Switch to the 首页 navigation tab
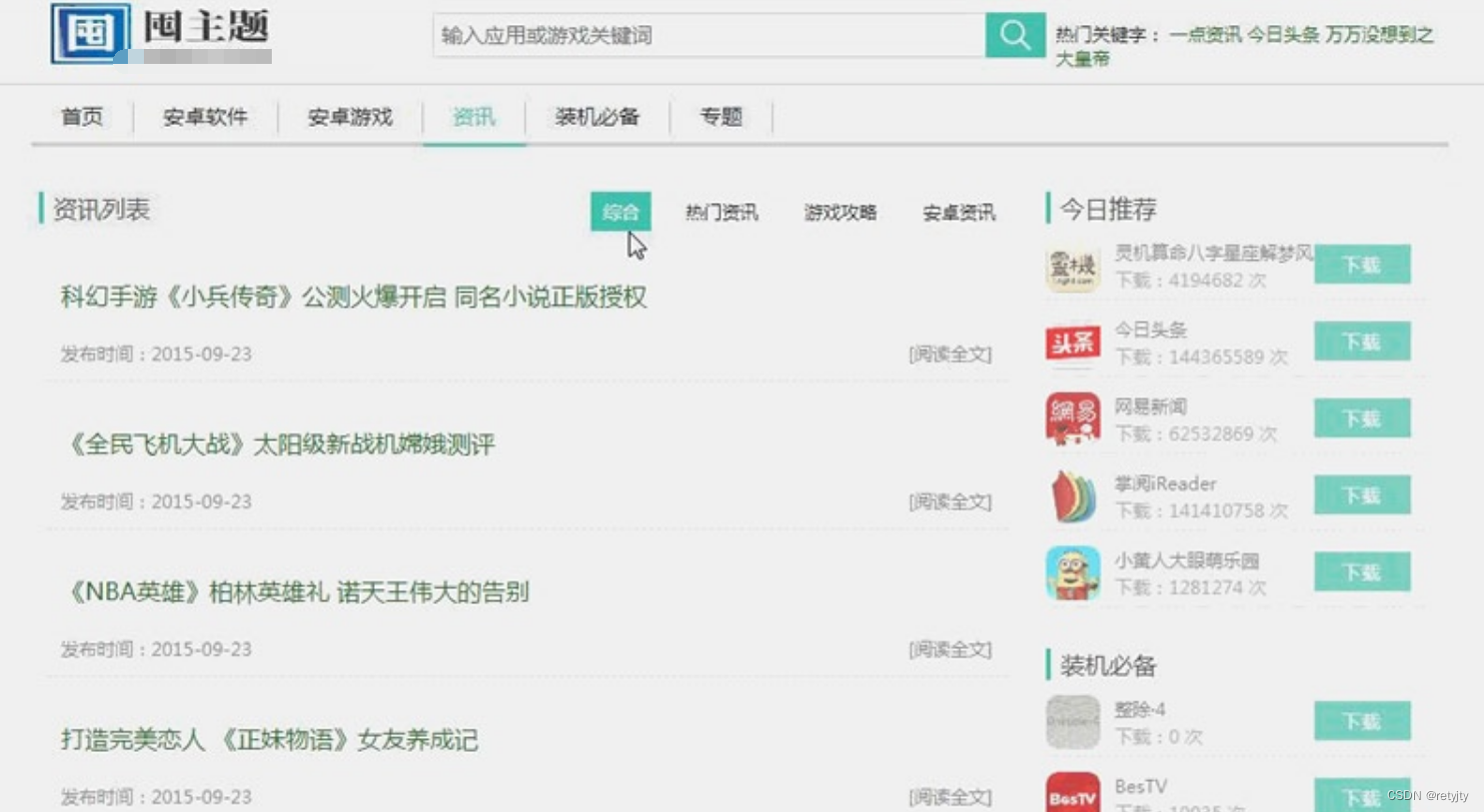The width and height of the screenshot is (1484, 812). 81,117
